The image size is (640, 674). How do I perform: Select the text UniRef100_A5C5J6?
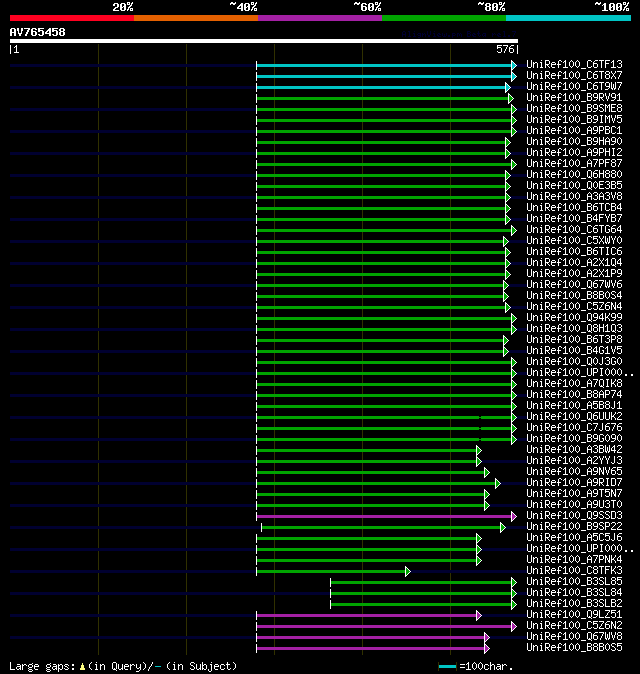coord(574,538)
